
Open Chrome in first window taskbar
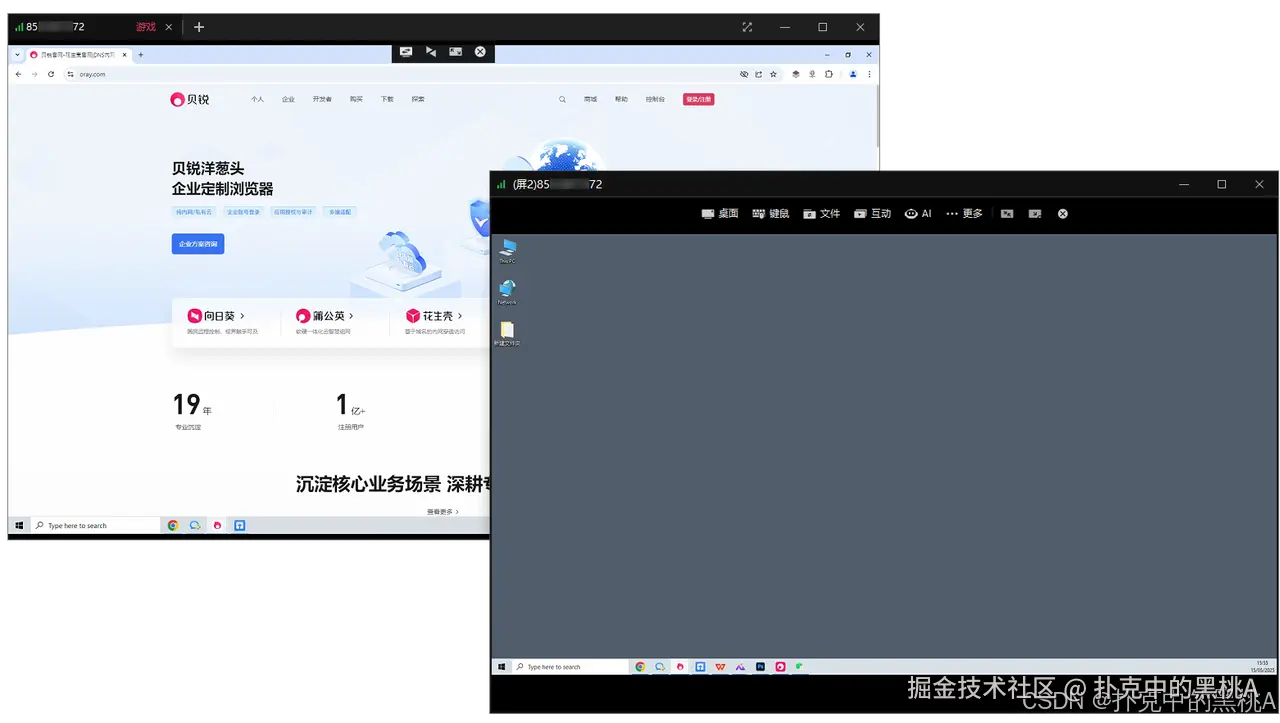[173, 525]
